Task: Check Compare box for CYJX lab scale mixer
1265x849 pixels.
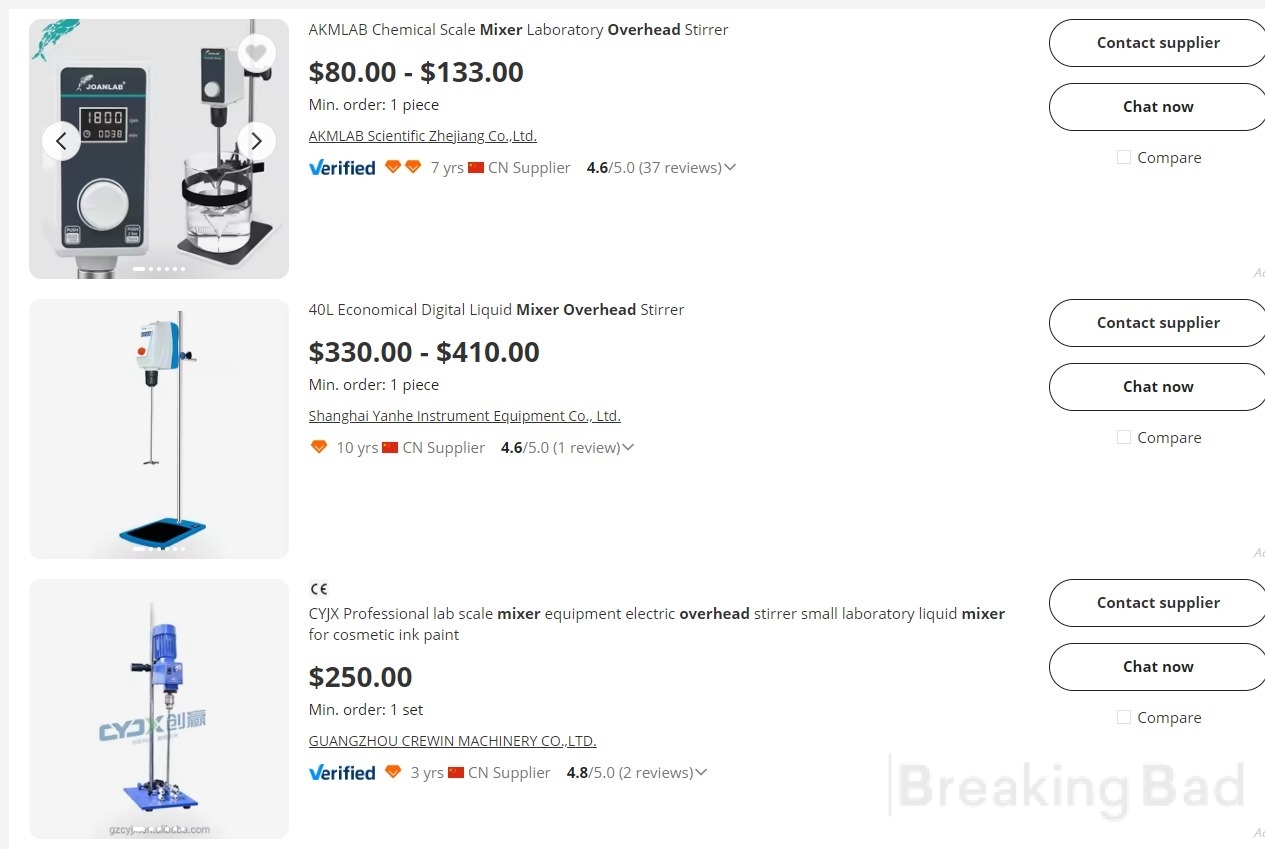Action: pos(1124,717)
